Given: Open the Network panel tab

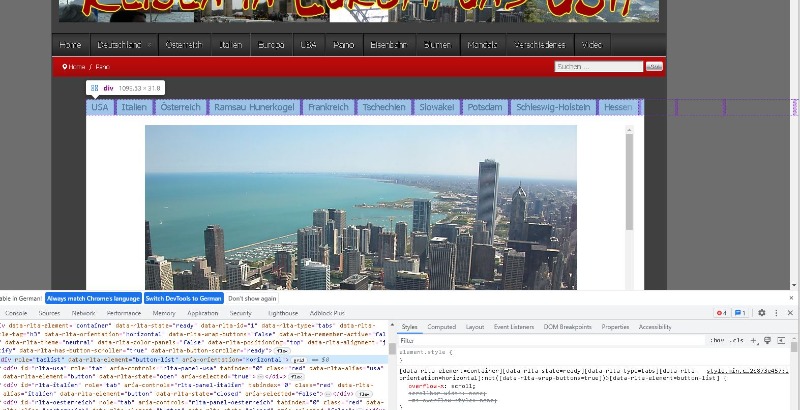Looking at the screenshot, I should point(83,313).
